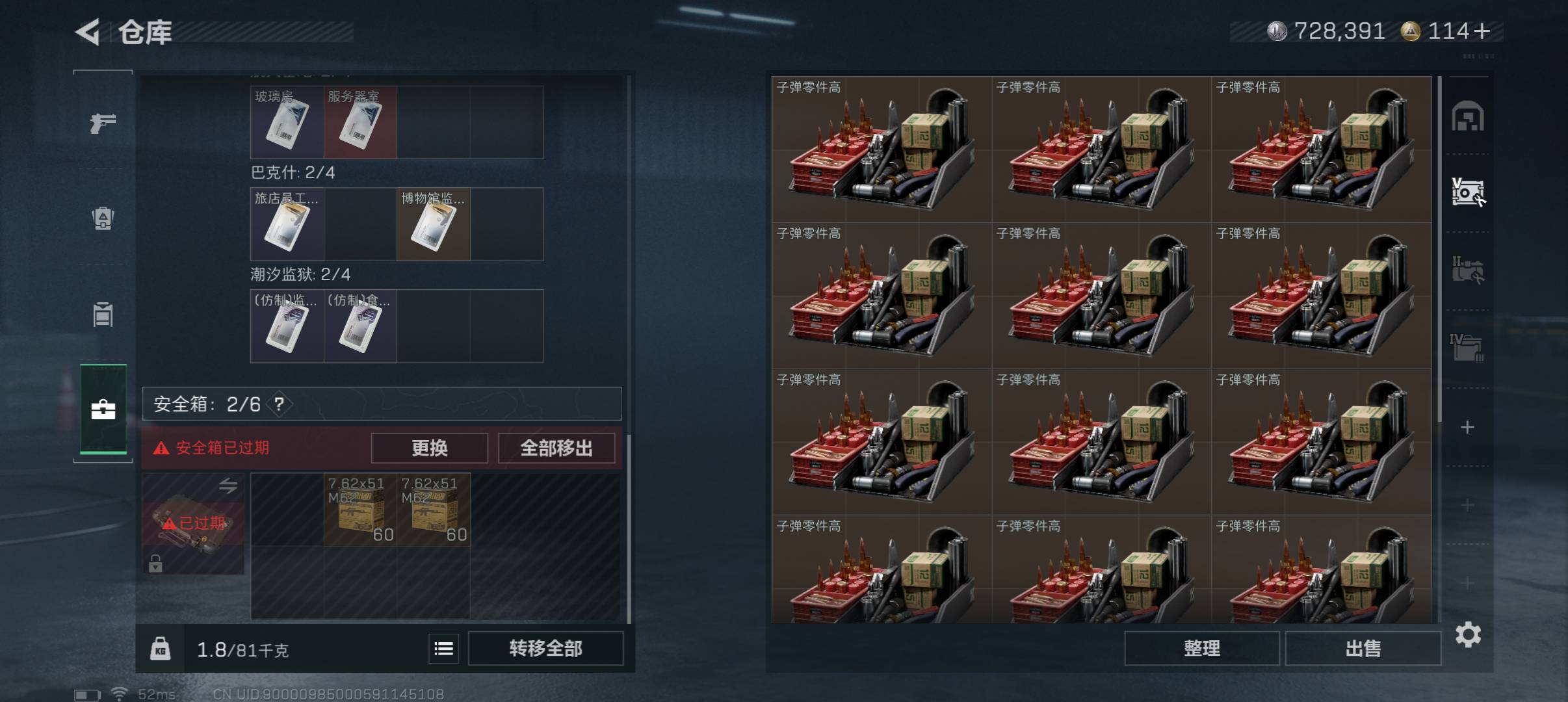Click the 出售 sell button
The width and height of the screenshot is (1568, 702).
tap(1363, 648)
